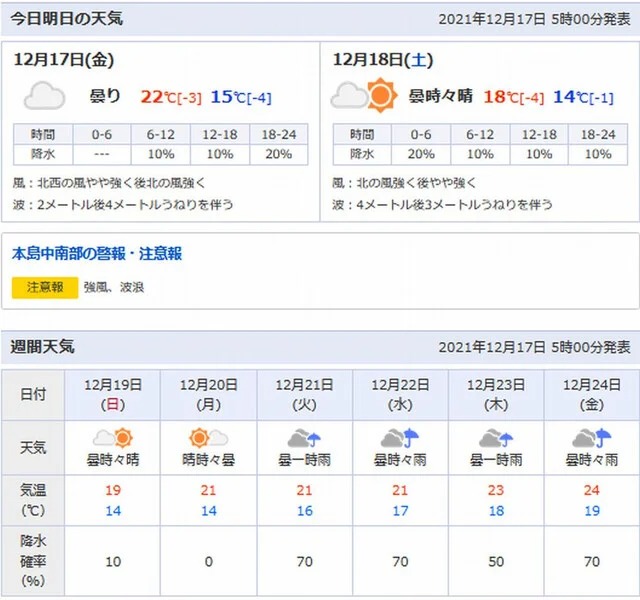The image size is (640, 600).
Task: Click the cloudy icon for December 17
Action: [44, 96]
